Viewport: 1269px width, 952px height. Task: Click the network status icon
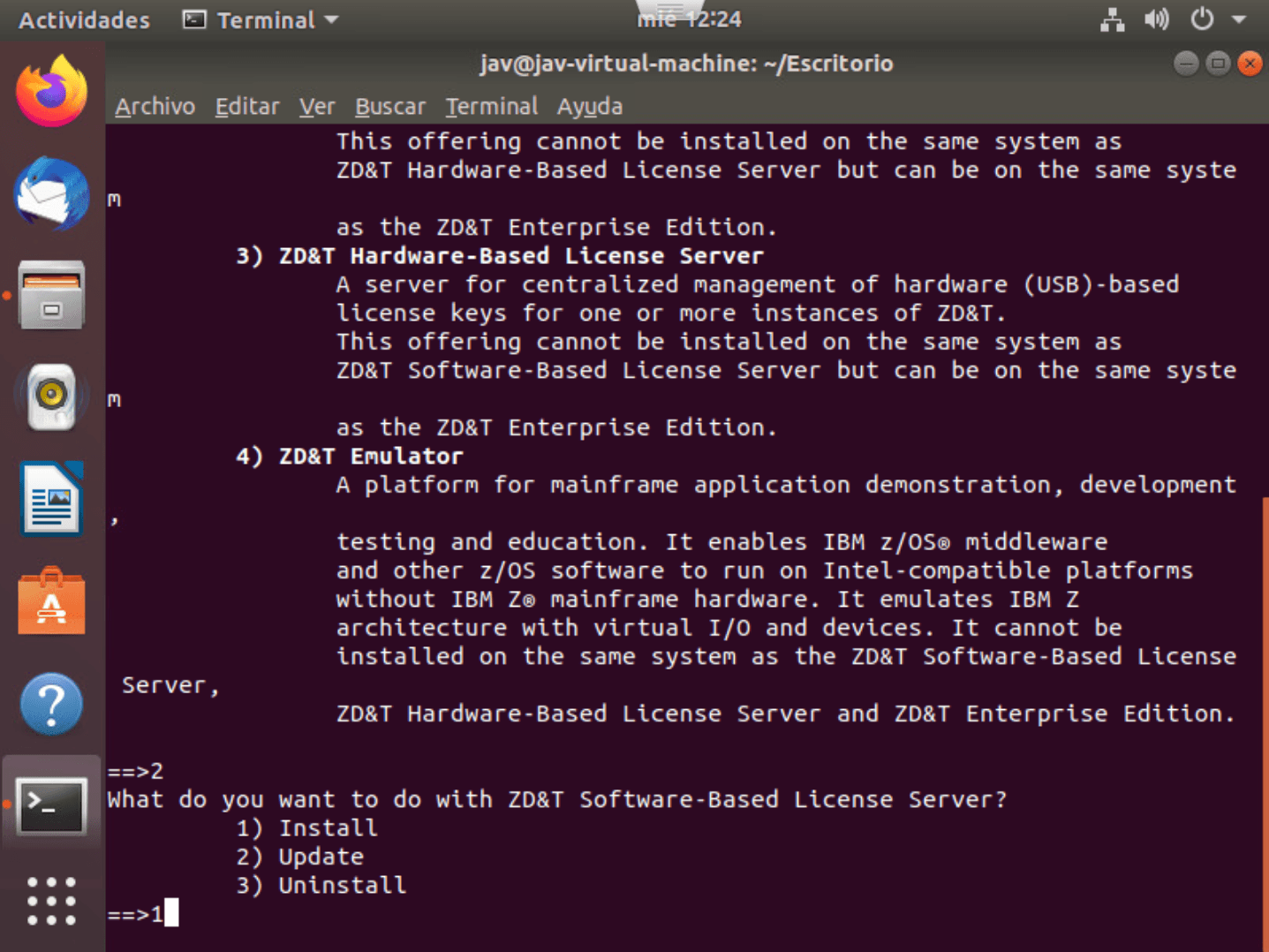[1112, 19]
